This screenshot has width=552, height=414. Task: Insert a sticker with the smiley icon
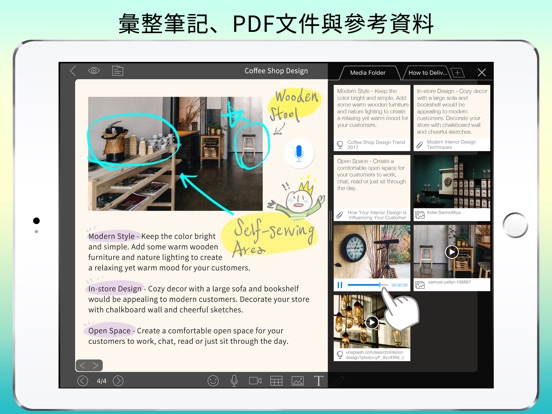pos(213,381)
